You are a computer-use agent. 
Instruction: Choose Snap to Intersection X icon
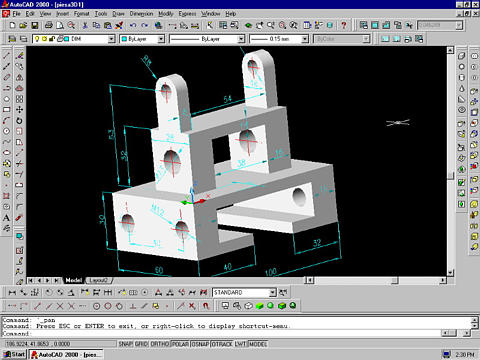point(60,306)
